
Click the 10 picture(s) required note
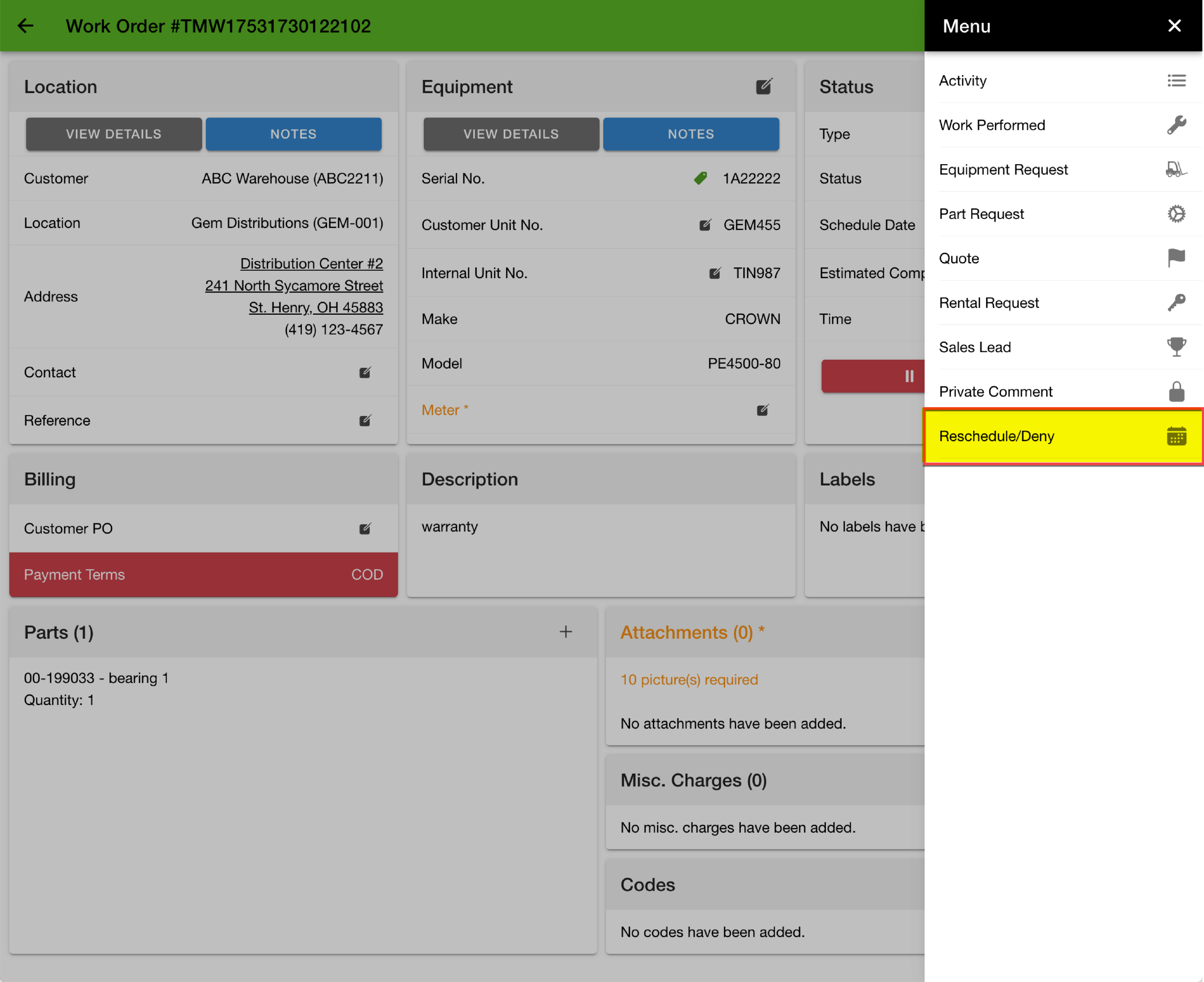[x=689, y=679]
